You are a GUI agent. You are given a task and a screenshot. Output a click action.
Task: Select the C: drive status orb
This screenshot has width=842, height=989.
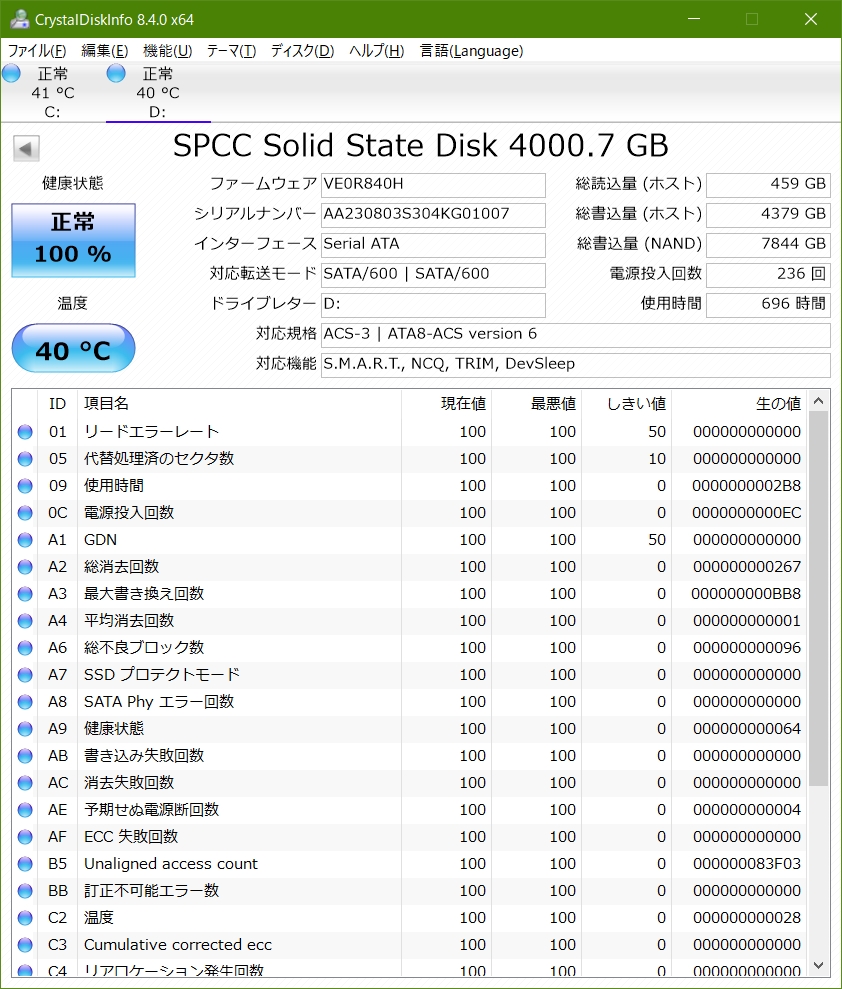tap(12, 73)
